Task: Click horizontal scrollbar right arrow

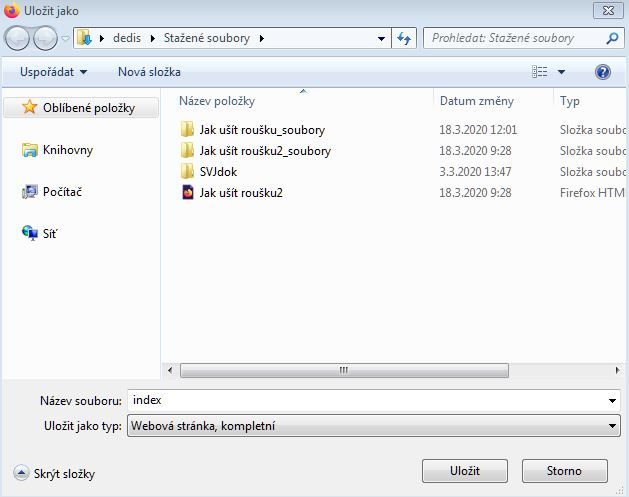Action: [617, 370]
